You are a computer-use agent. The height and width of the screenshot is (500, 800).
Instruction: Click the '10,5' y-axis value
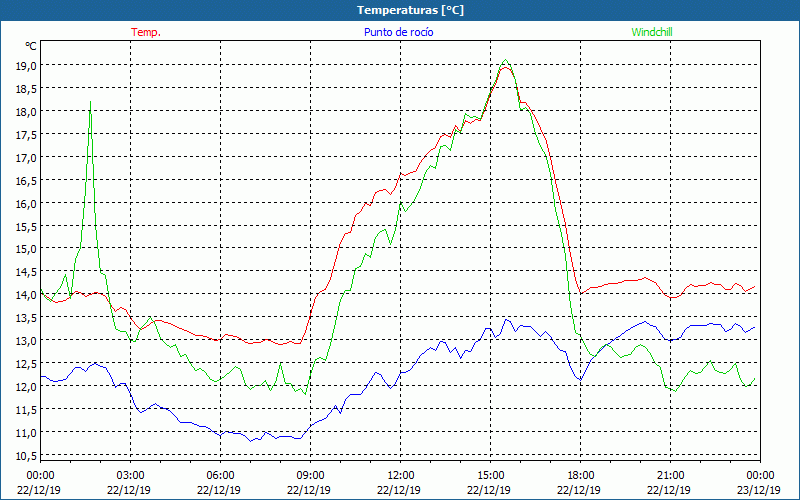click(x=26, y=455)
